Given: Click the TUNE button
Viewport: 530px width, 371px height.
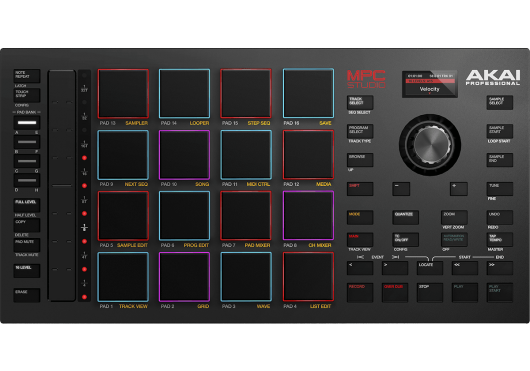Looking at the screenshot, I should (x=500, y=189).
